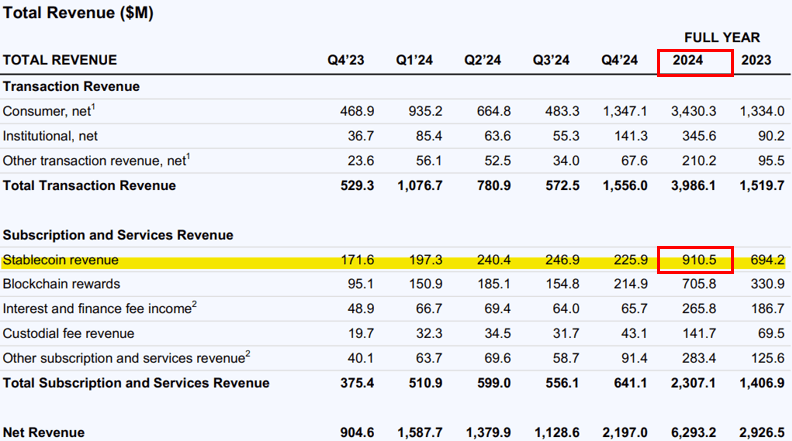Select the Q4'24 column header
792x441 pixels.
[x=619, y=60]
